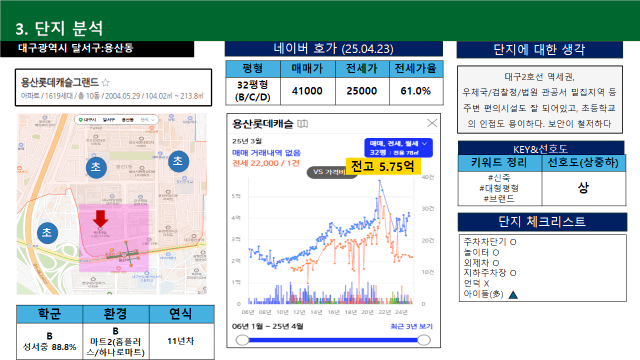Click the 최근 3년 보기 link
Screen dimensions: 640x360
click(411, 326)
